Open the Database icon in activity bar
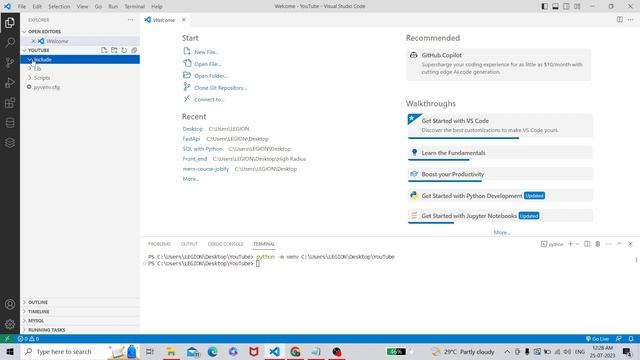 click(x=10, y=123)
